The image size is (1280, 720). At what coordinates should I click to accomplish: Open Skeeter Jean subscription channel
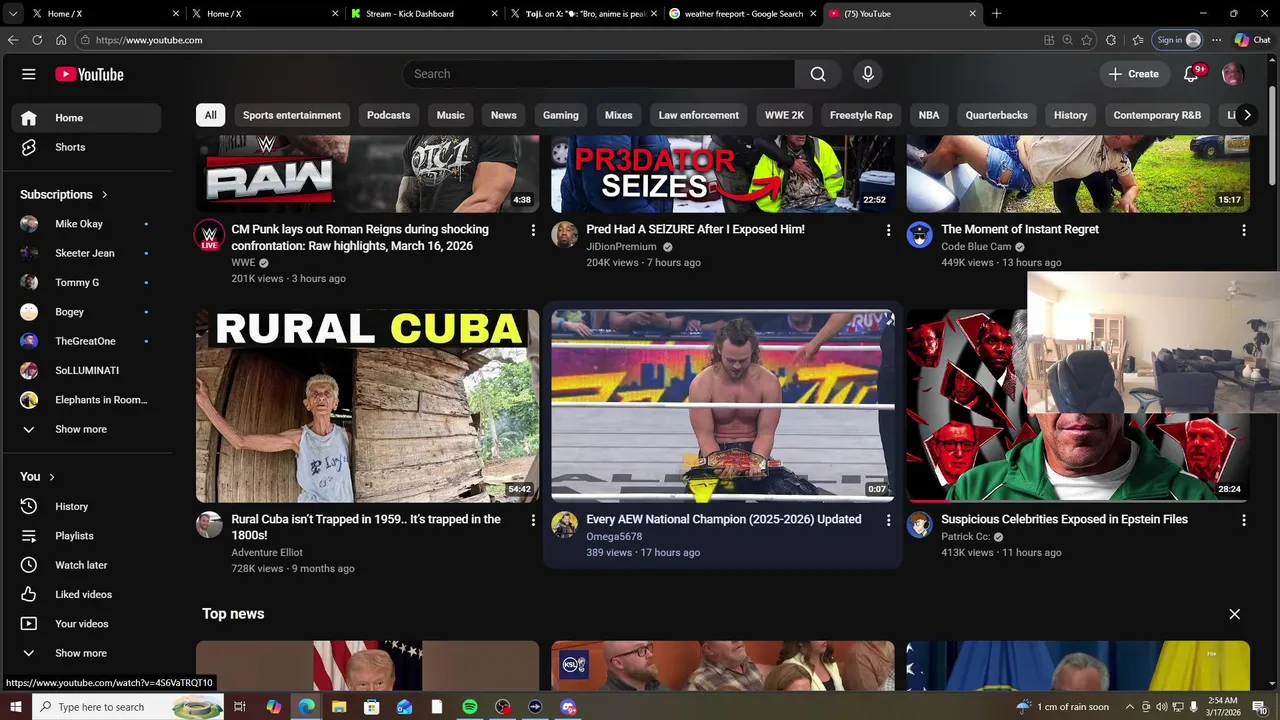[86, 253]
